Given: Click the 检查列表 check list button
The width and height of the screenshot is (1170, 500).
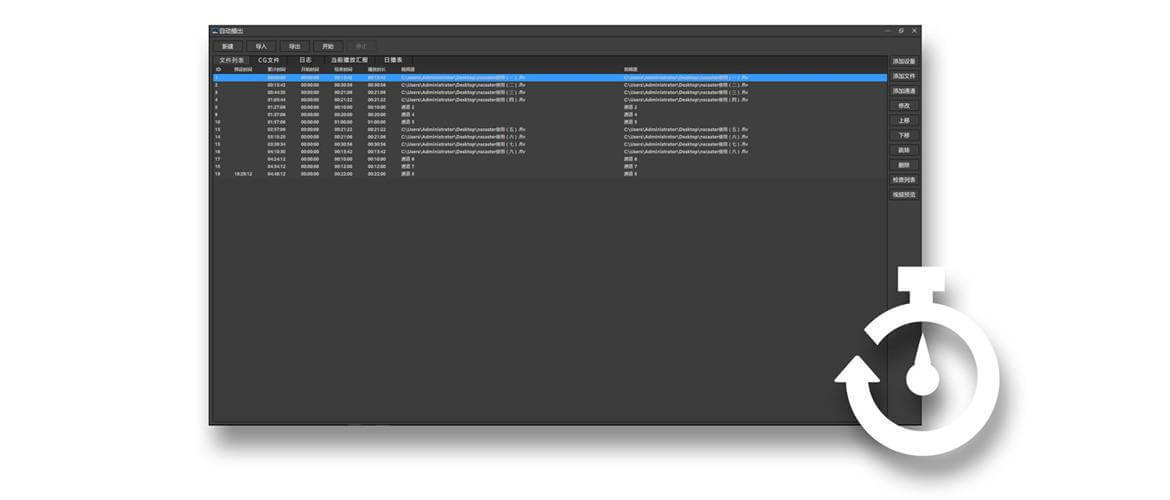Looking at the screenshot, I should click(x=904, y=180).
